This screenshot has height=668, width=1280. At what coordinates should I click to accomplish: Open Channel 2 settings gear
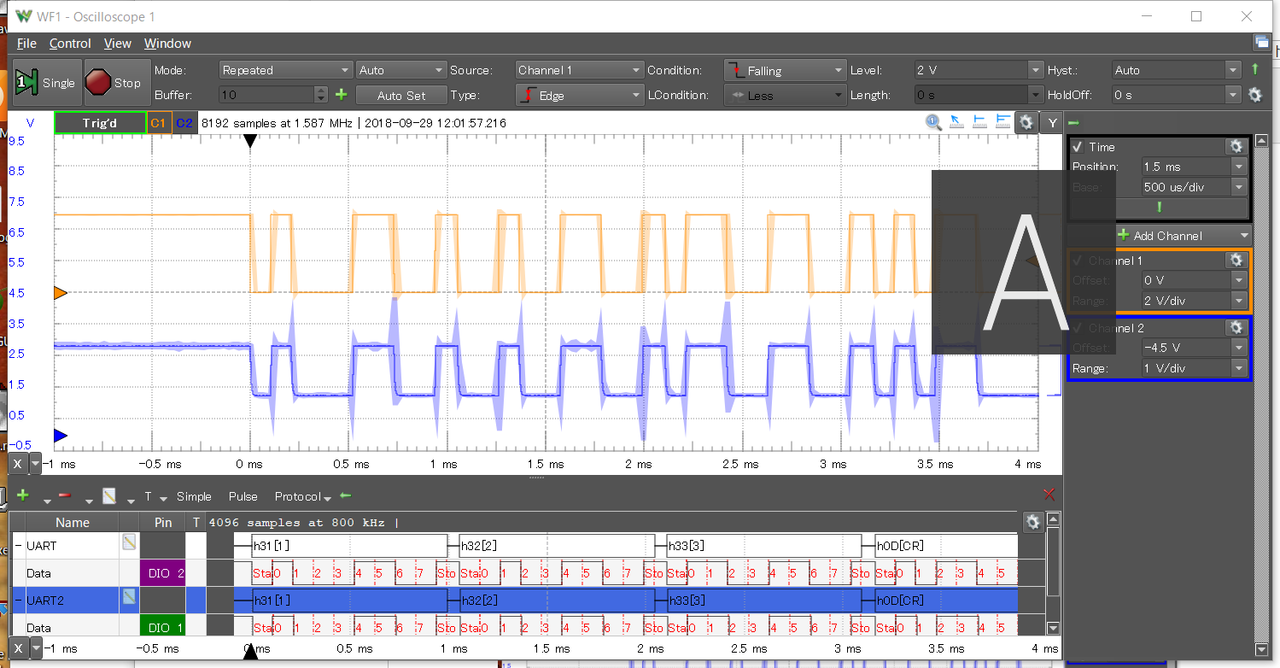tap(1236, 327)
